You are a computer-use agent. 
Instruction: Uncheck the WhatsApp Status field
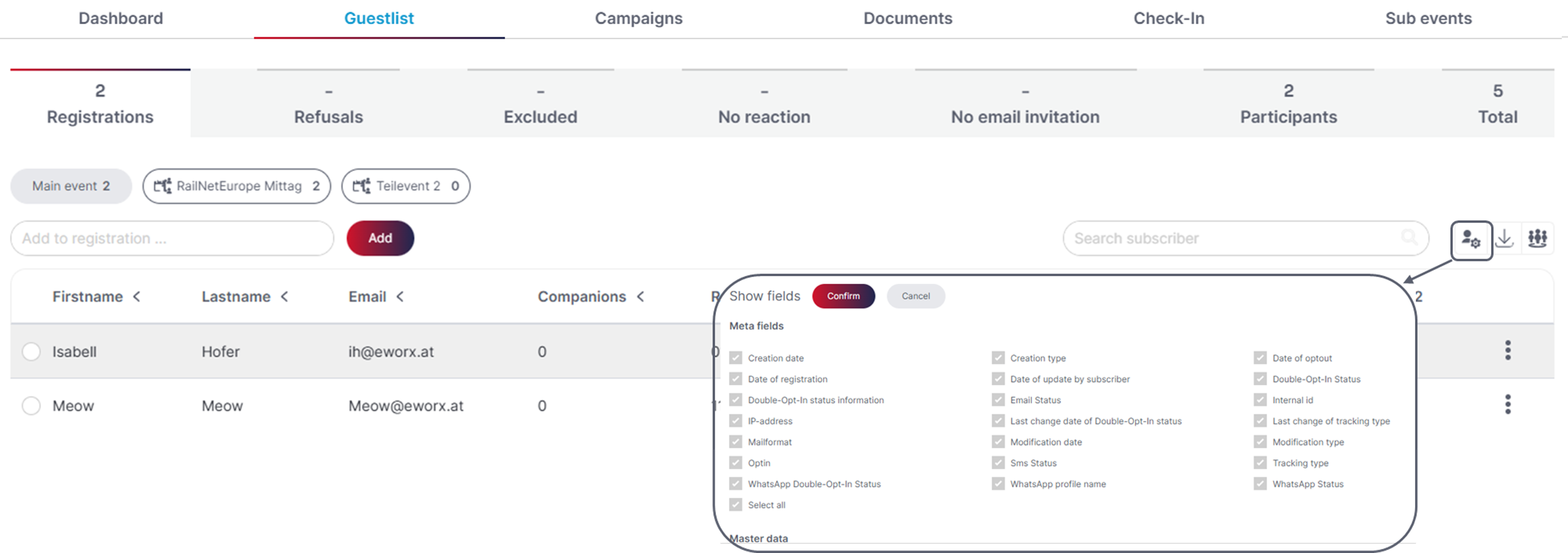(1260, 484)
